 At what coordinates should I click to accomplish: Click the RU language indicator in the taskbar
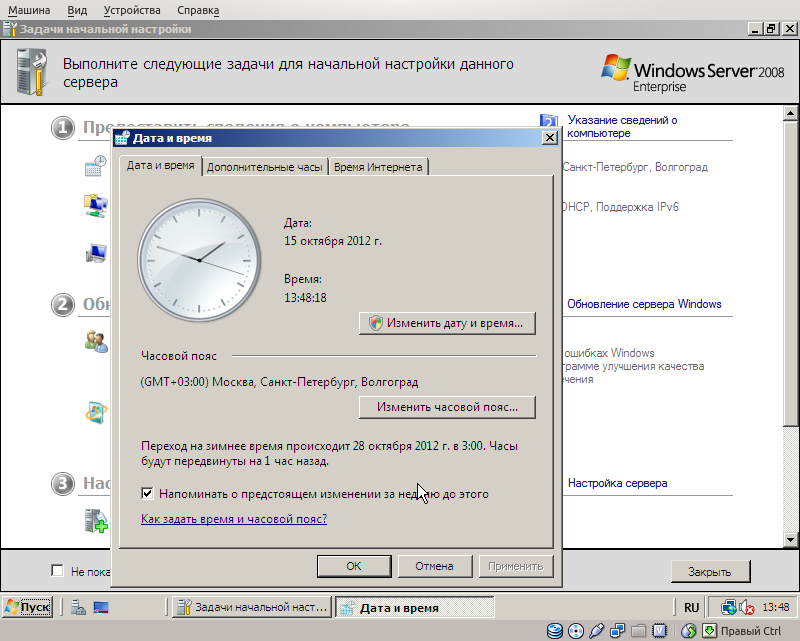click(x=691, y=607)
